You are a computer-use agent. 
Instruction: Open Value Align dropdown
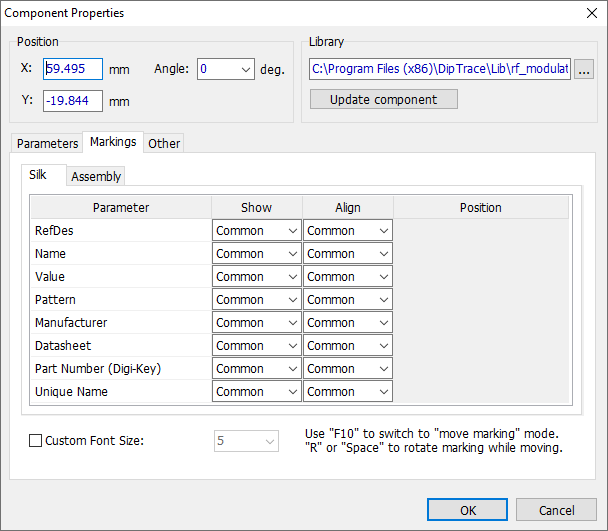pos(348,277)
